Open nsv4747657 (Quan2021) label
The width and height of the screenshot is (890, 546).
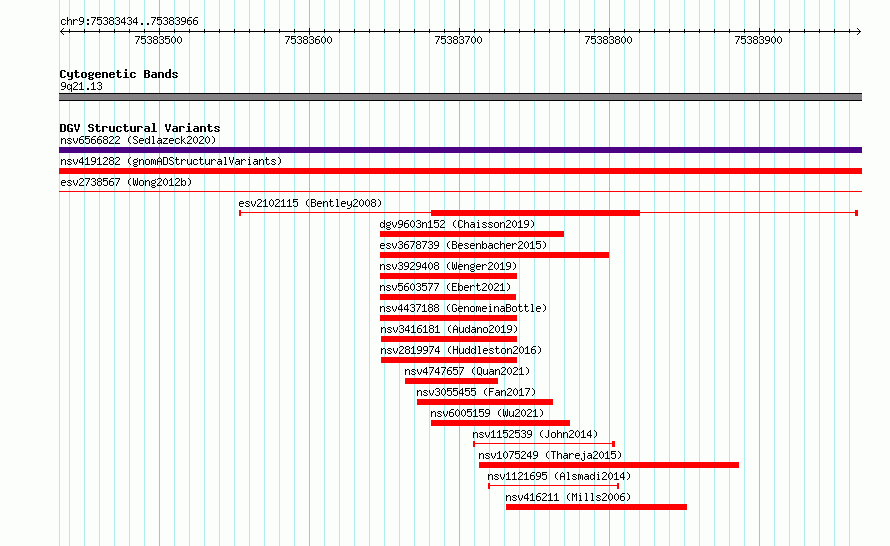(467, 371)
